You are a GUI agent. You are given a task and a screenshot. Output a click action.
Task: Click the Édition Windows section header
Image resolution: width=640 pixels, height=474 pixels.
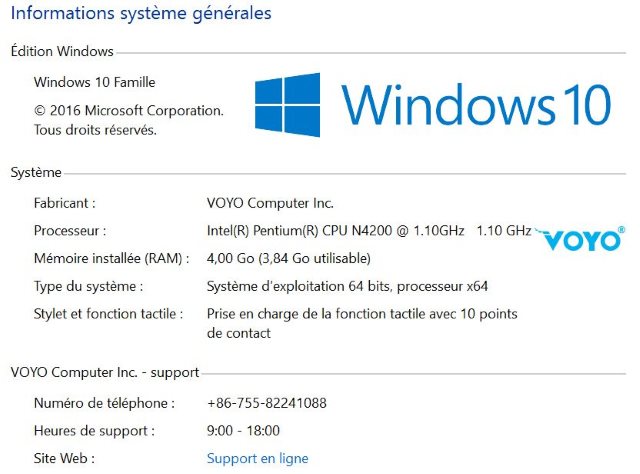pos(62,51)
